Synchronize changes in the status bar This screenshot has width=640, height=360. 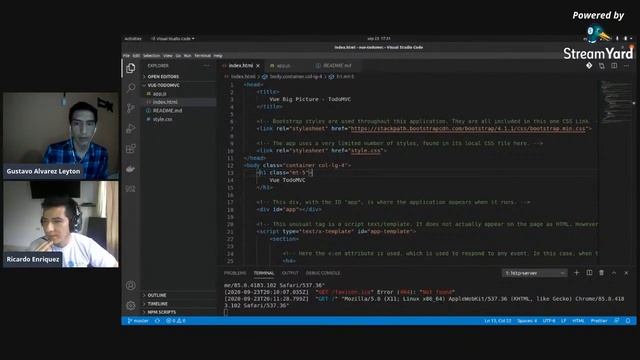click(157, 321)
